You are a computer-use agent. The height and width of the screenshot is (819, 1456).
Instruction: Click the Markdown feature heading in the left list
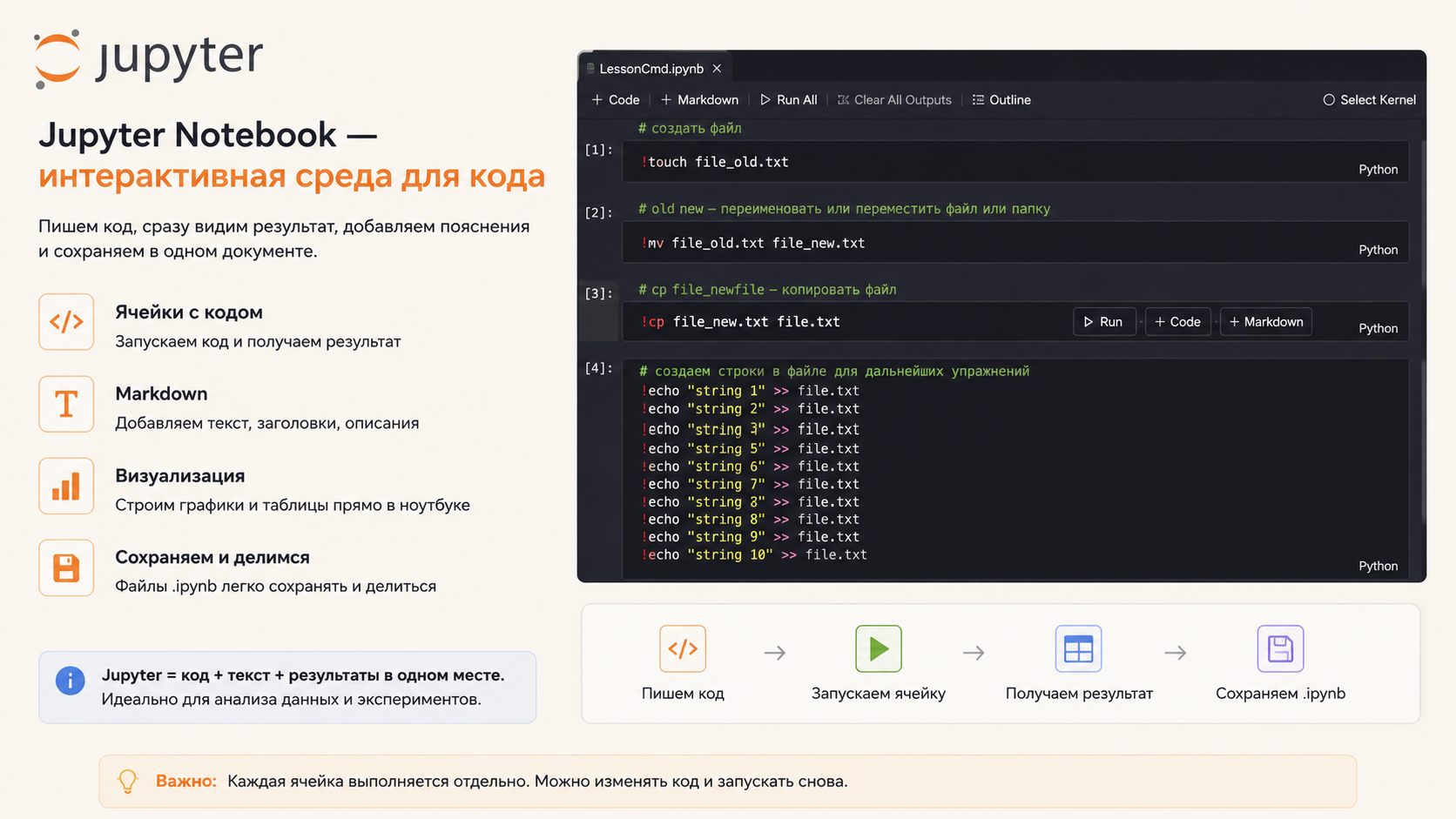point(161,393)
